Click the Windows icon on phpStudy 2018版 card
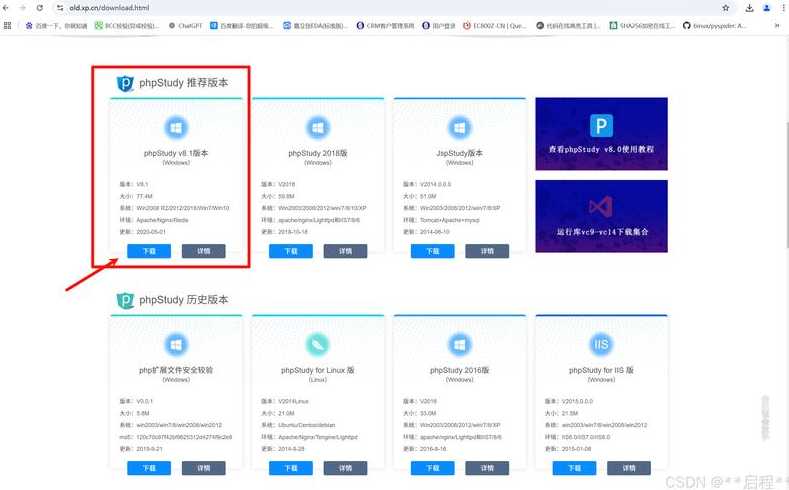The width and height of the screenshot is (789, 490). pyautogui.click(x=318, y=128)
